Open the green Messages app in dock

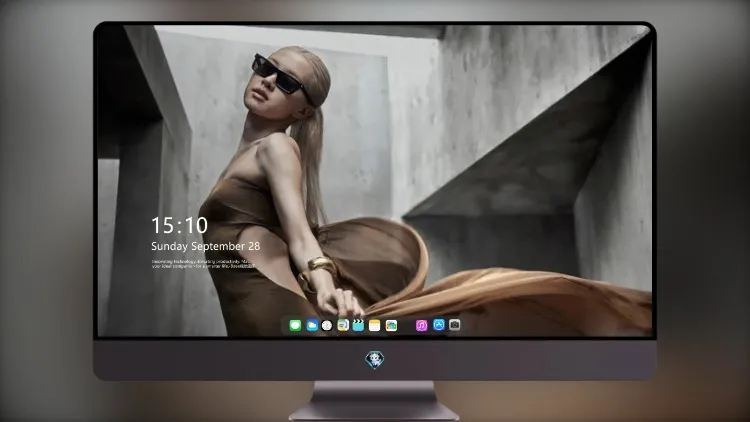pos(295,326)
